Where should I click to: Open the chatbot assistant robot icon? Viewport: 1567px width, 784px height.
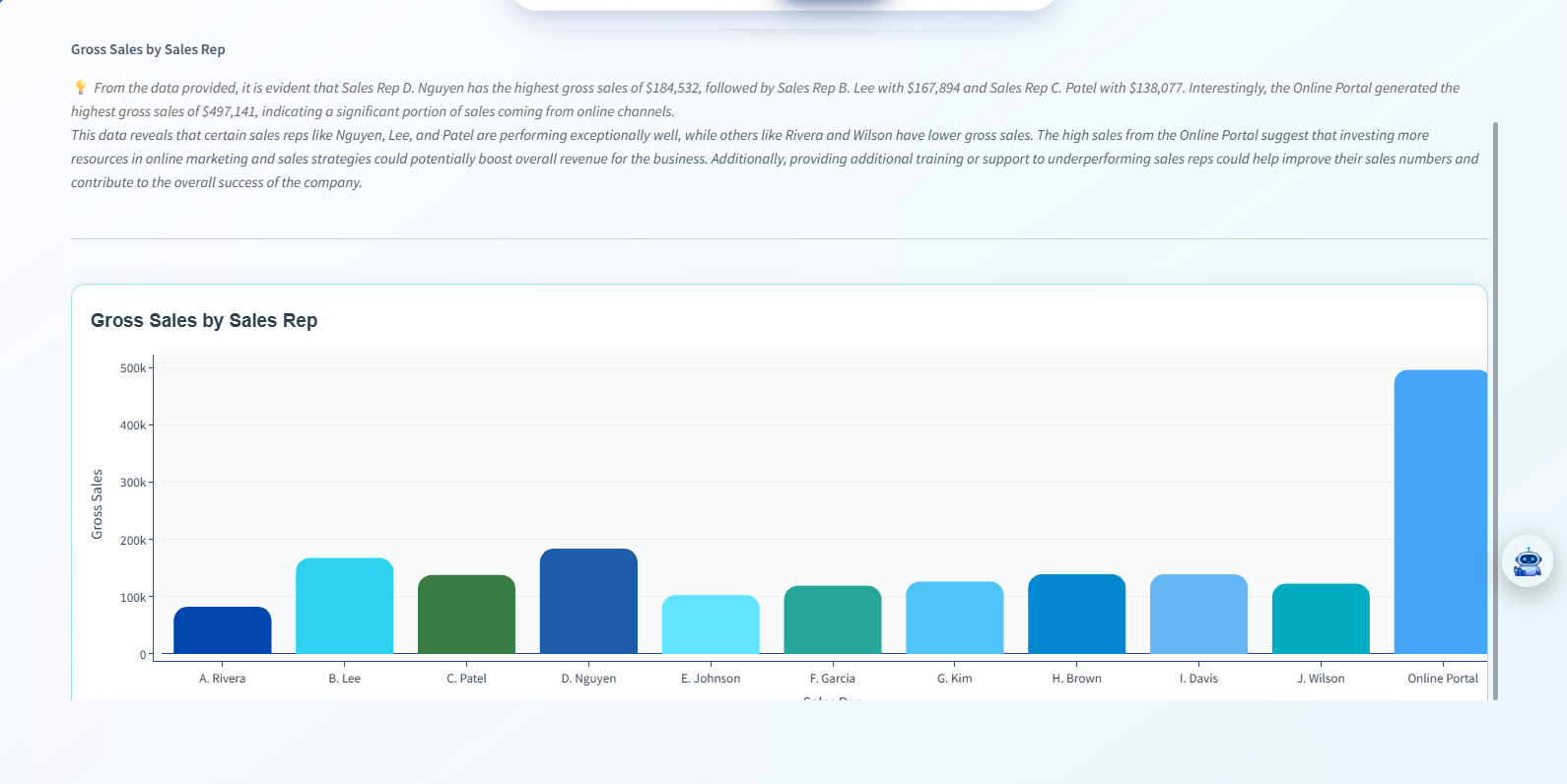point(1527,561)
